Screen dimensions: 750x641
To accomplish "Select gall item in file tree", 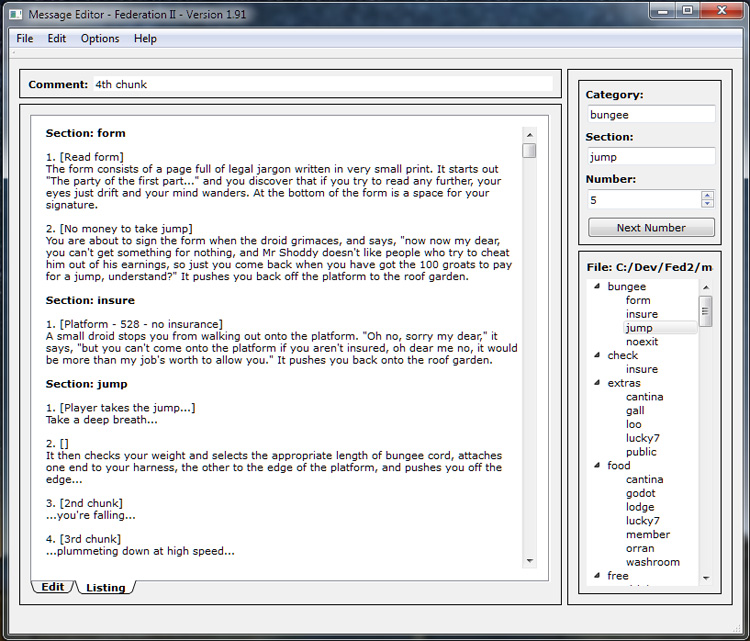I will 635,410.
